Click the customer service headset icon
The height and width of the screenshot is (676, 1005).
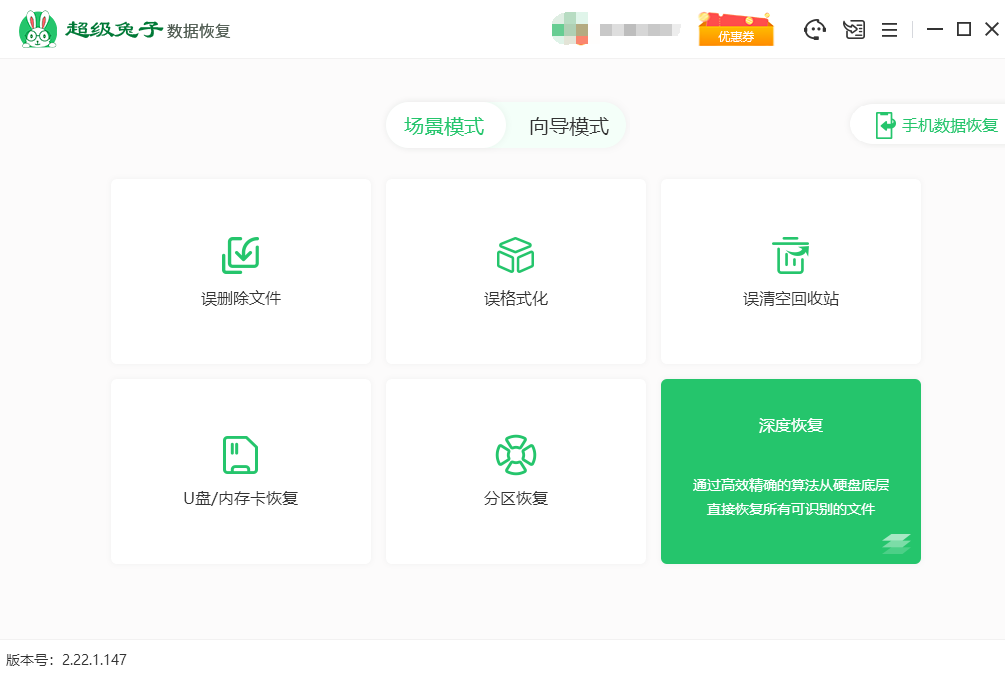tap(815, 30)
